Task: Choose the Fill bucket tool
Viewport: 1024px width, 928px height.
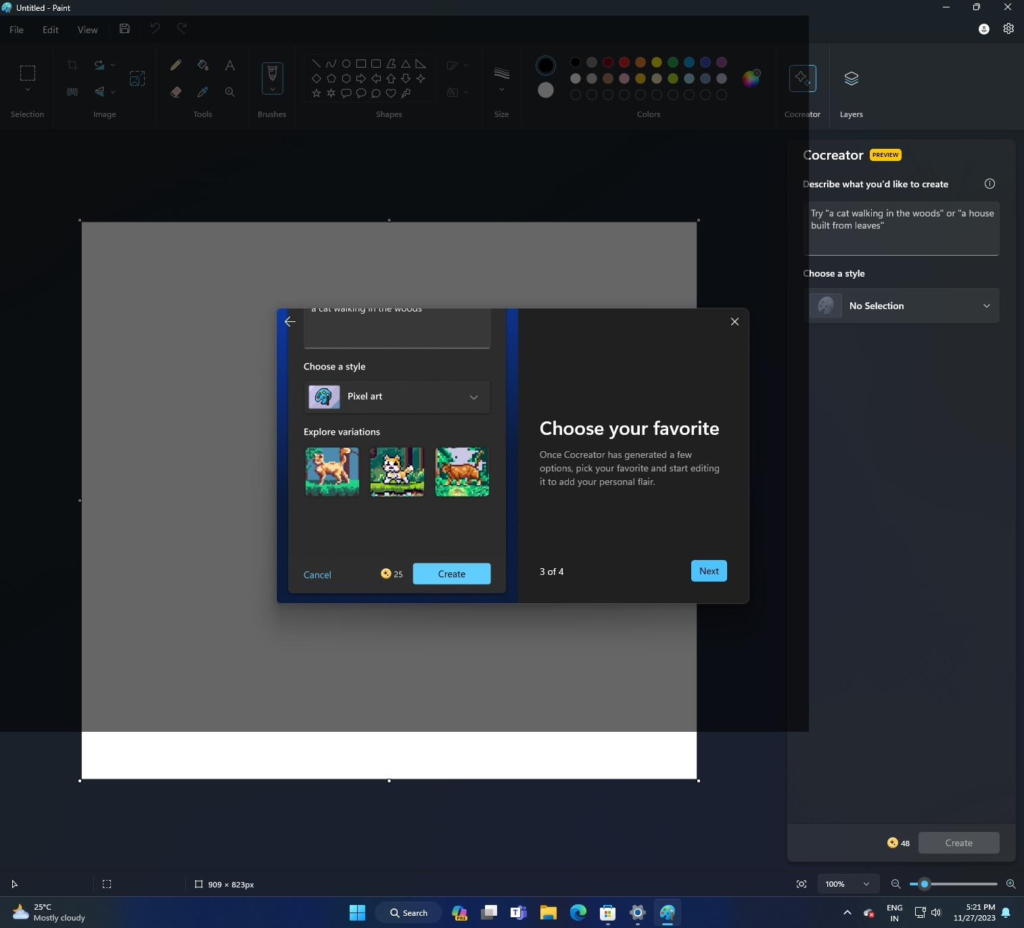Action: point(203,65)
